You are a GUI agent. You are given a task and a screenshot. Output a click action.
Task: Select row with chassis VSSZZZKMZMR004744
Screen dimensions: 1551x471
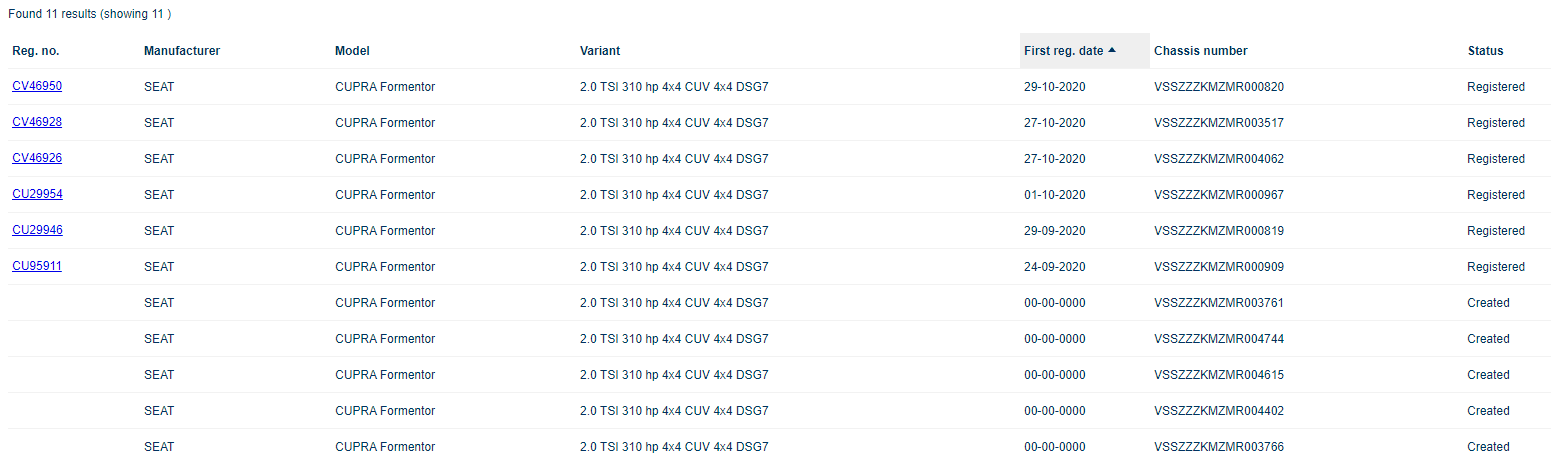(x=1218, y=339)
